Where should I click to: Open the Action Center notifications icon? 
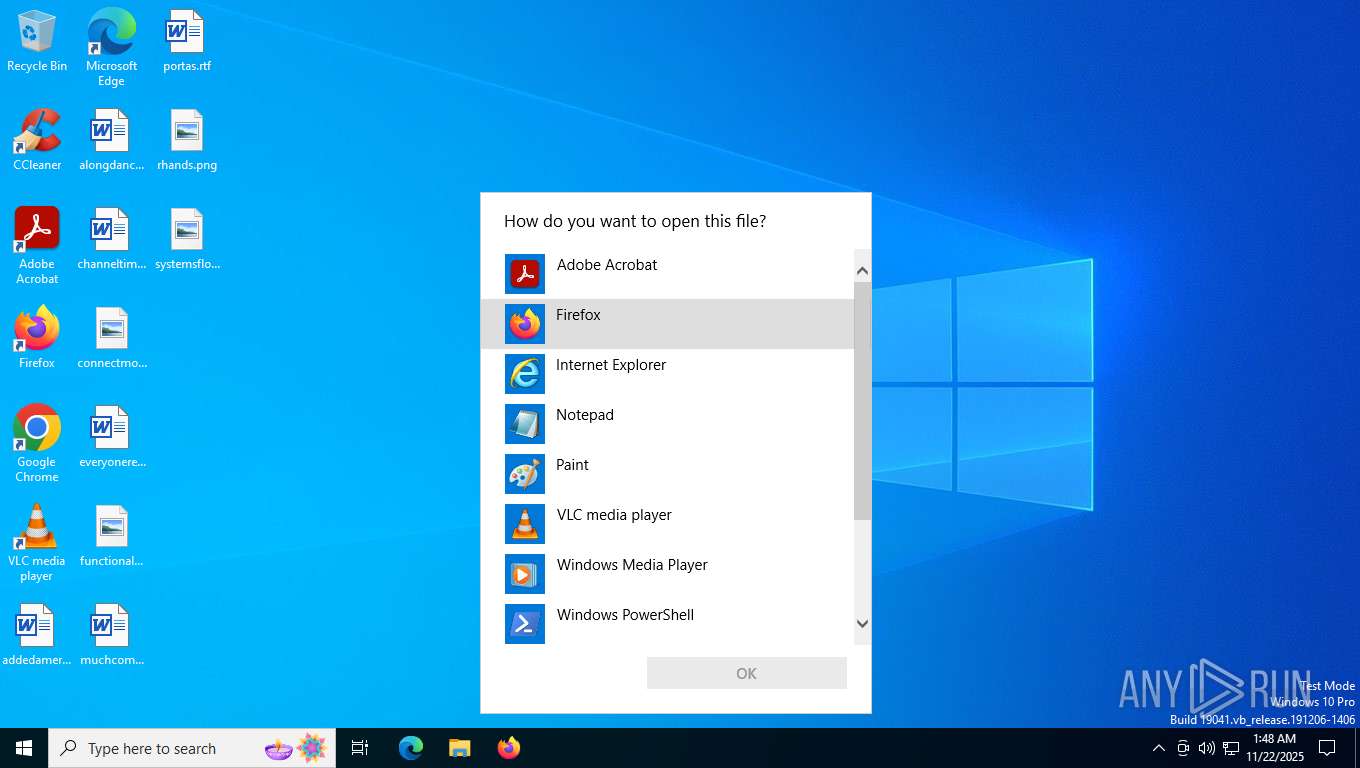pos(1327,748)
